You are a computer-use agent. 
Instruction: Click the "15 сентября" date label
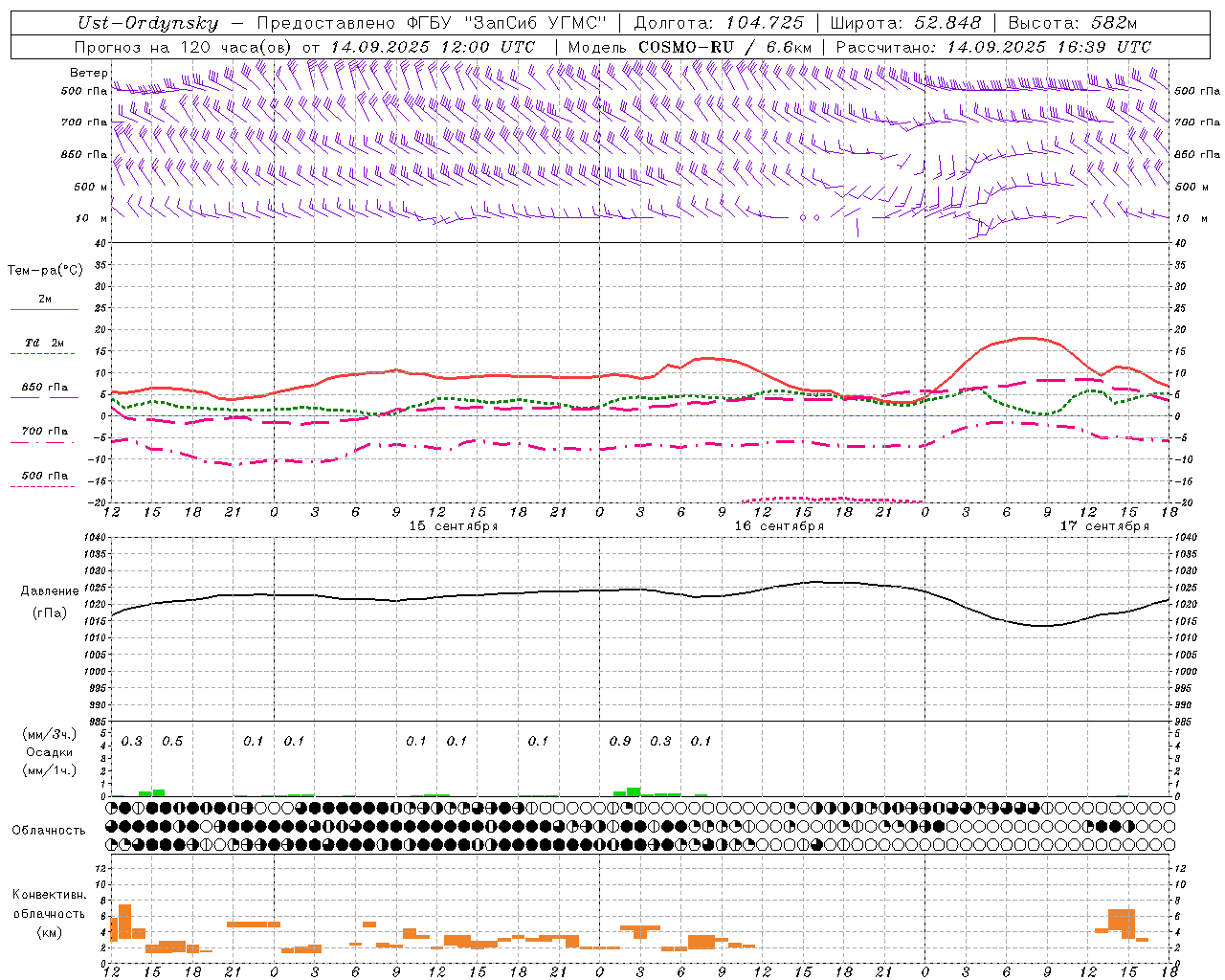point(454,526)
